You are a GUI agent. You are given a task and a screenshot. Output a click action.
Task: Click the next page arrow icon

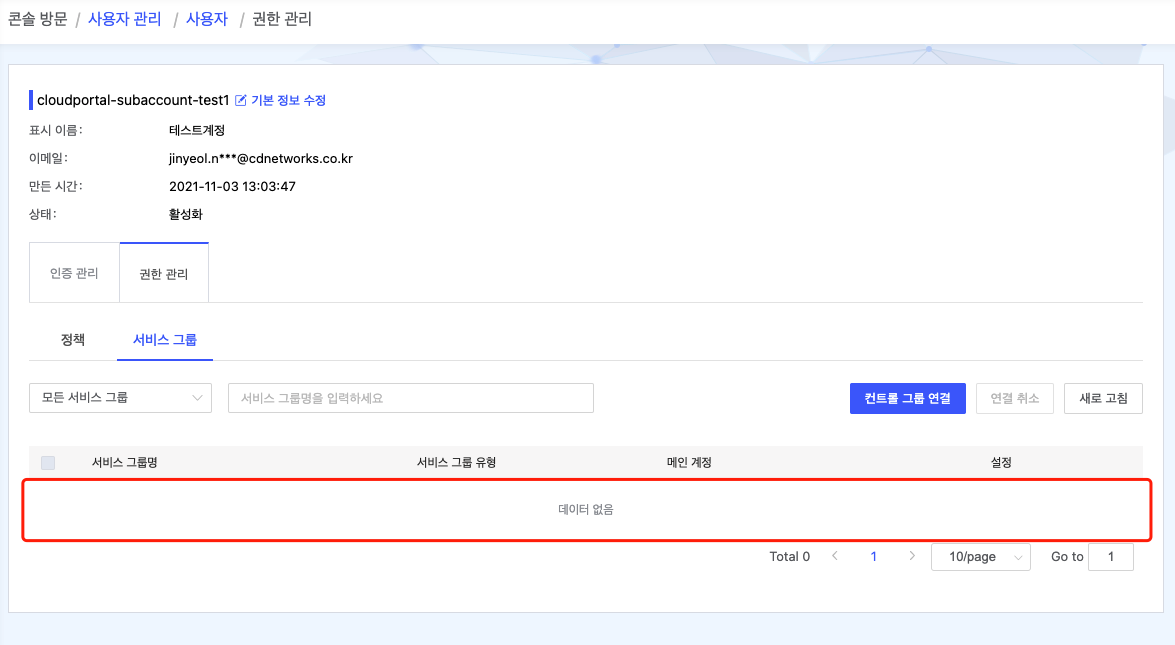click(x=912, y=556)
